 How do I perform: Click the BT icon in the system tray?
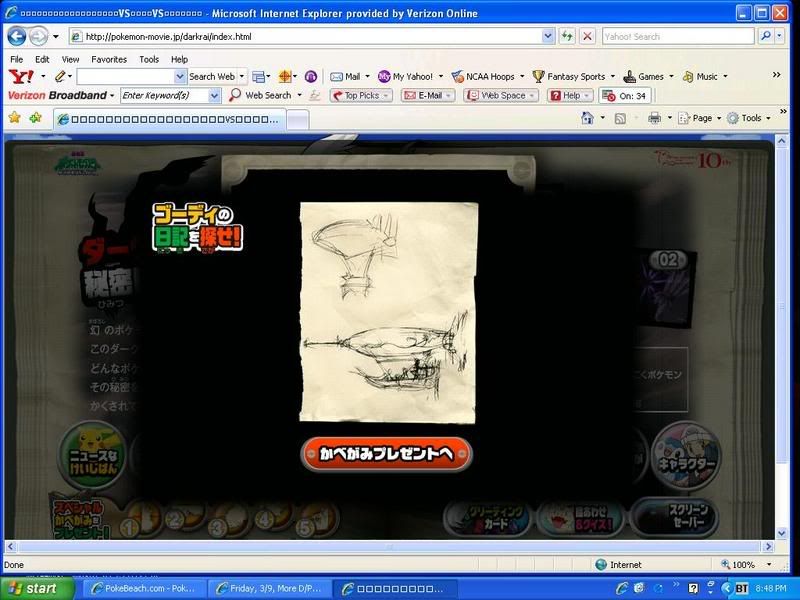[x=741, y=588]
